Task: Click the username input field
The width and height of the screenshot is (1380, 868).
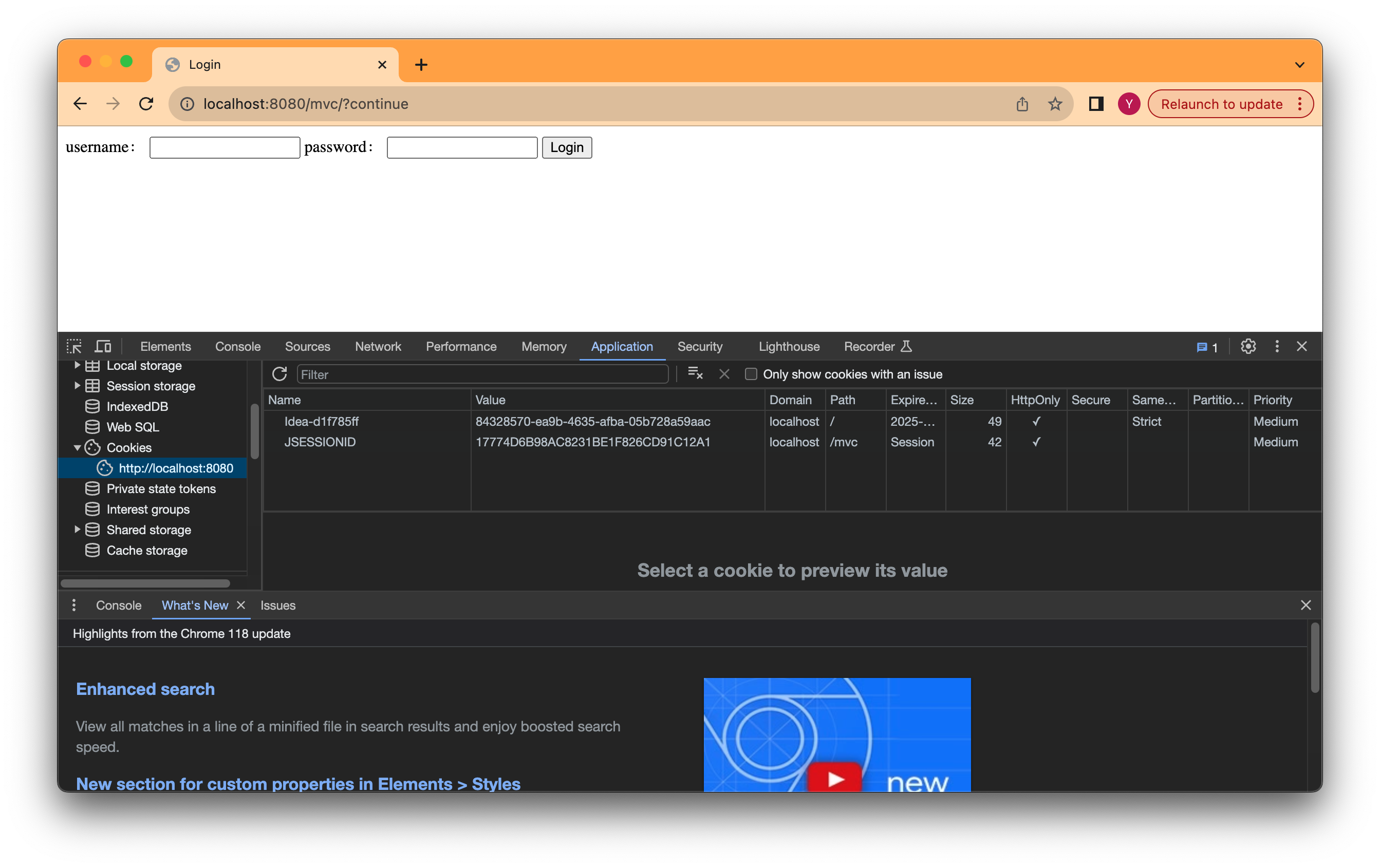Action: (224, 147)
